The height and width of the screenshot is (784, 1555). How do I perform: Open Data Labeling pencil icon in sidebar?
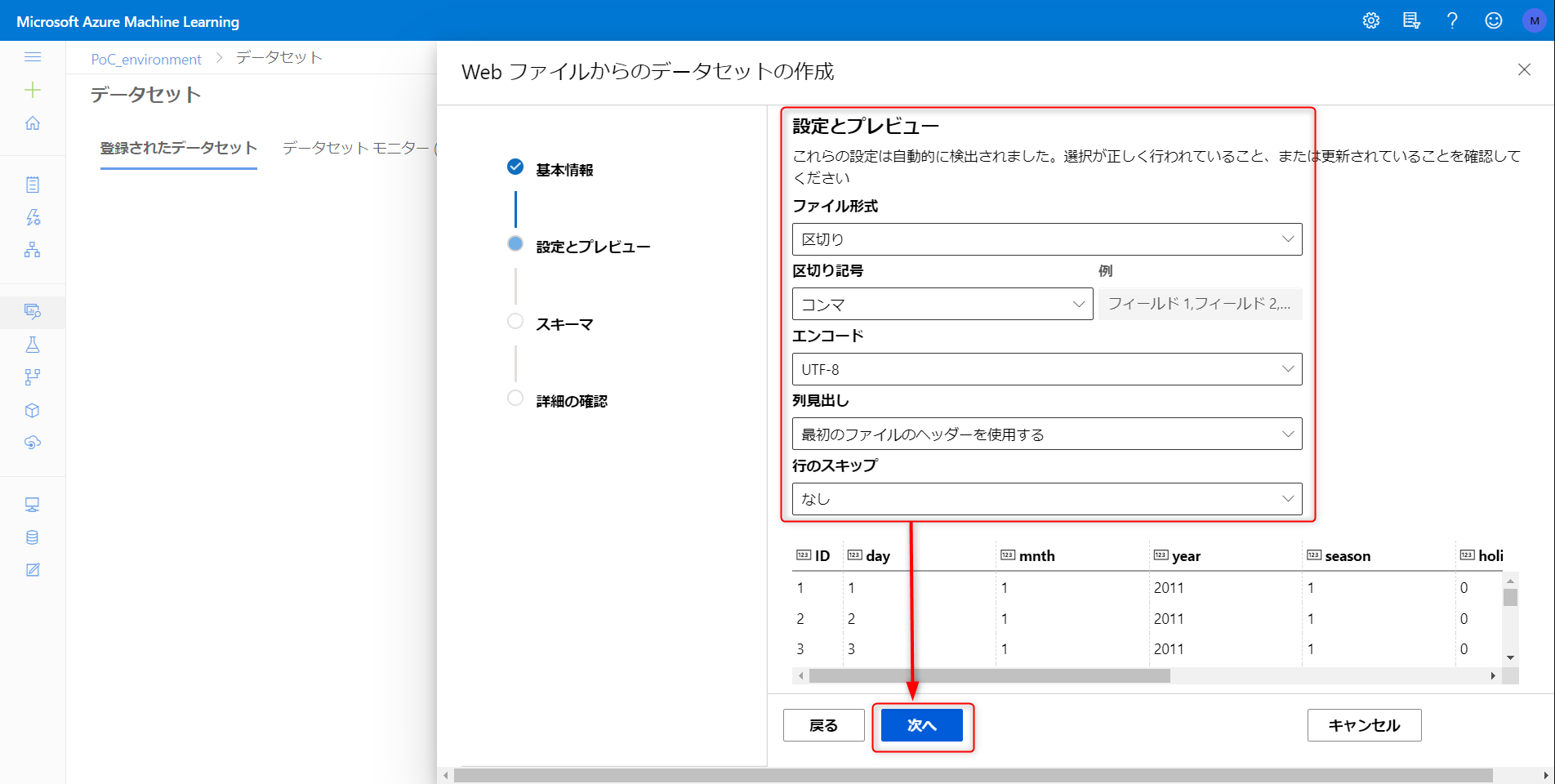[33, 570]
